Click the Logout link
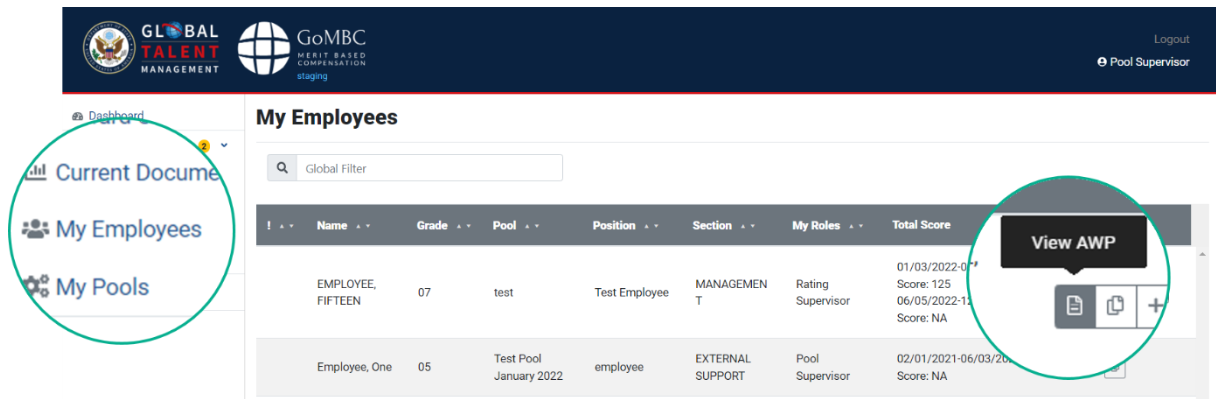Viewport: 1216px width, 406px height. point(1171,39)
